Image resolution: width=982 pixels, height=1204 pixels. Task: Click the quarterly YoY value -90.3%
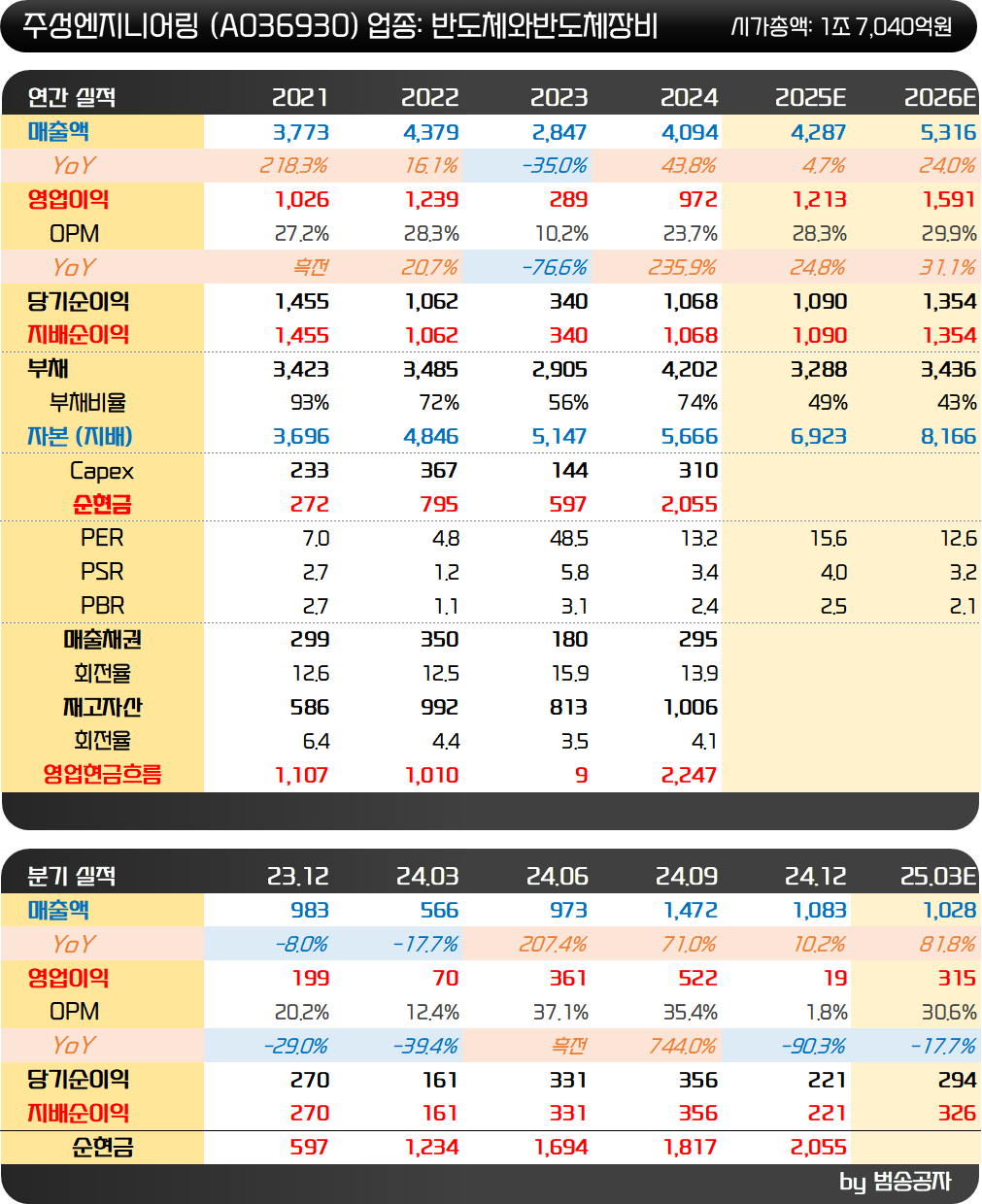pyautogui.click(x=813, y=1047)
